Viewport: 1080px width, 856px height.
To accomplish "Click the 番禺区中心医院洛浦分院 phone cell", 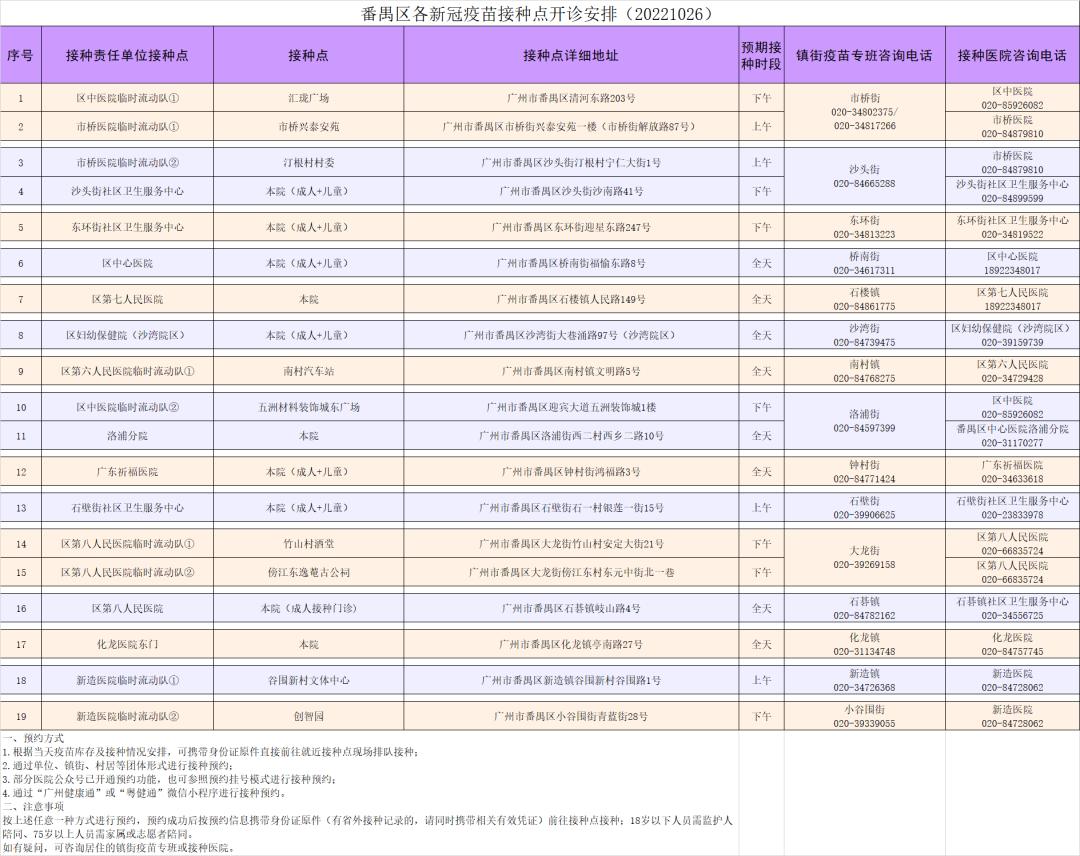I will coord(1012,436).
